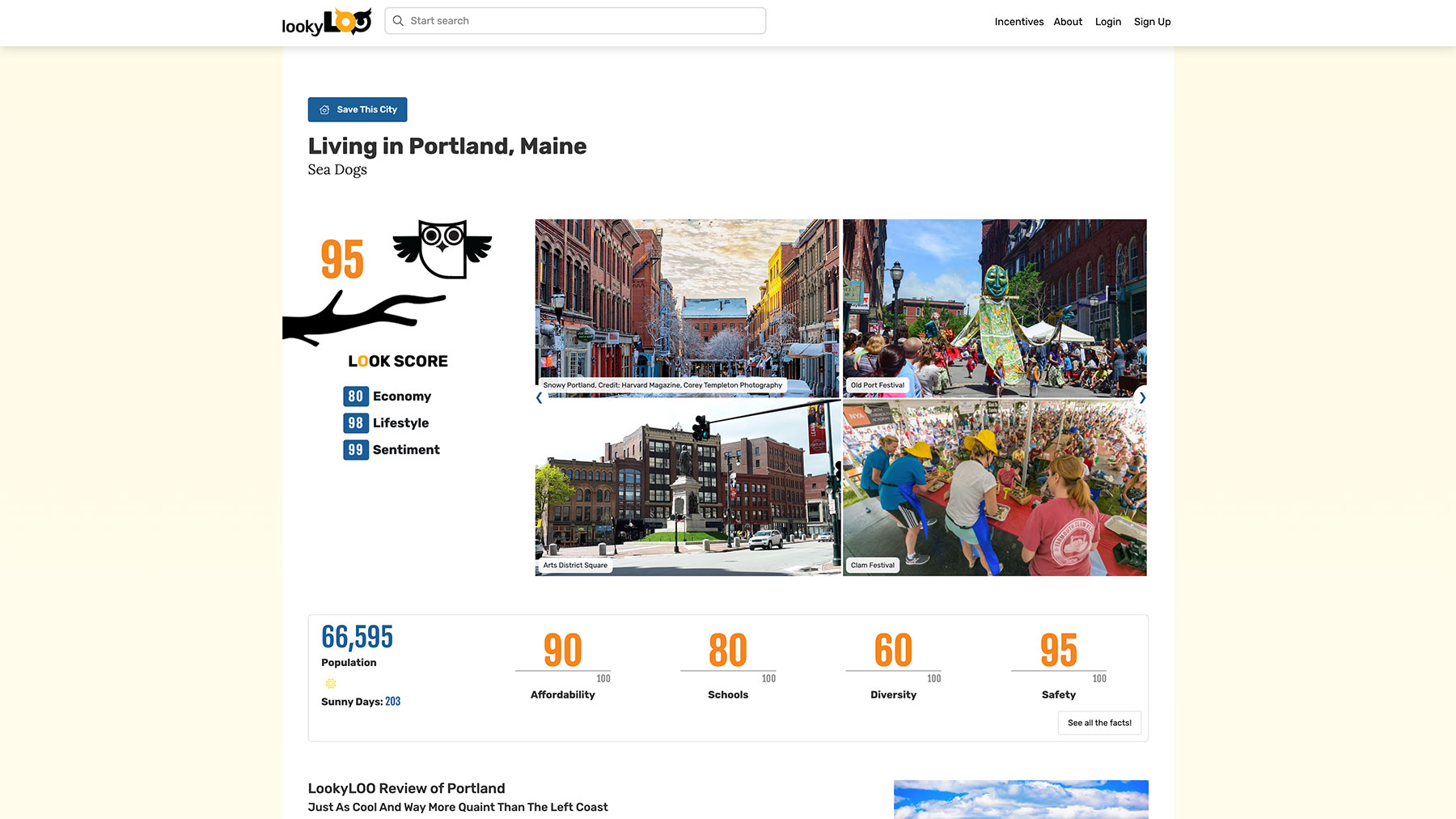The image size is (1456, 819).
Task: Click the house icon on Save This City
Action: 324,109
